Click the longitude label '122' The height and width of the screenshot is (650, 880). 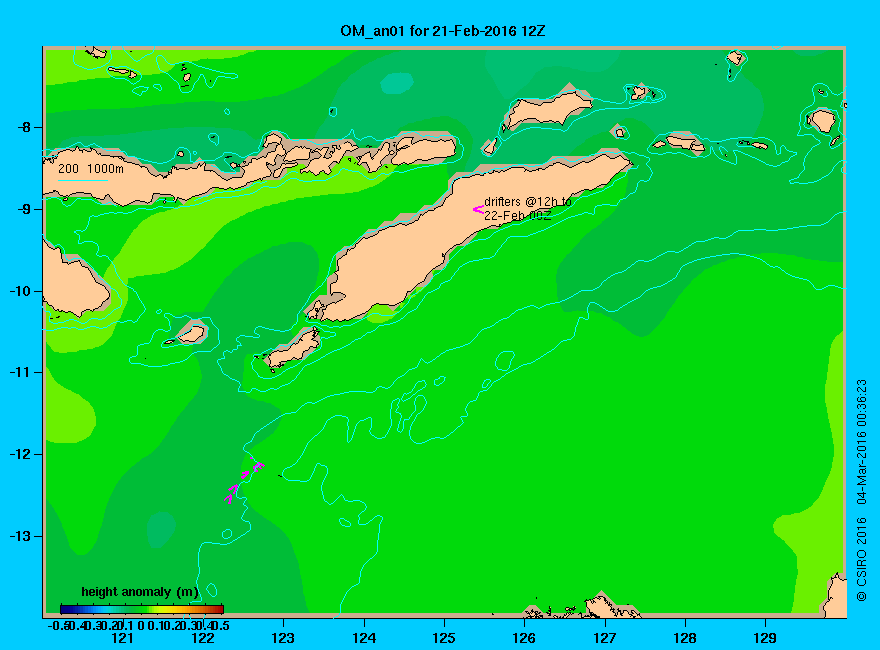point(203,638)
